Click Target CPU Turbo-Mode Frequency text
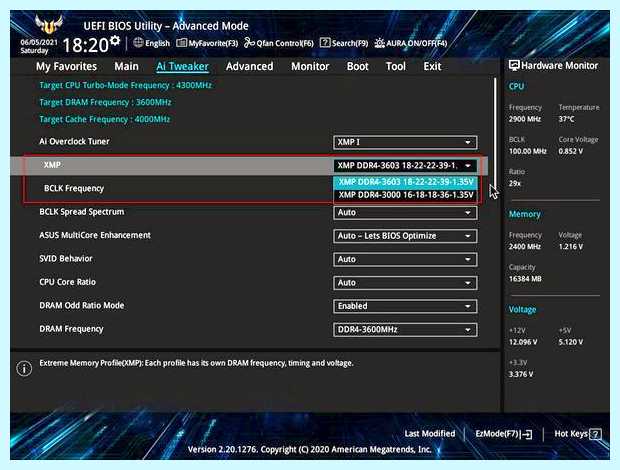620x470 pixels. point(125,85)
